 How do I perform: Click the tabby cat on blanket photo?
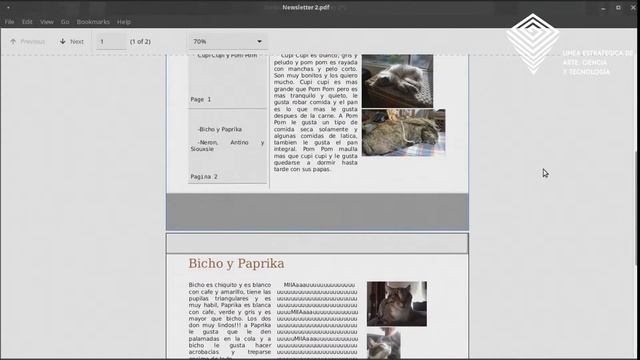coord(404,133)
